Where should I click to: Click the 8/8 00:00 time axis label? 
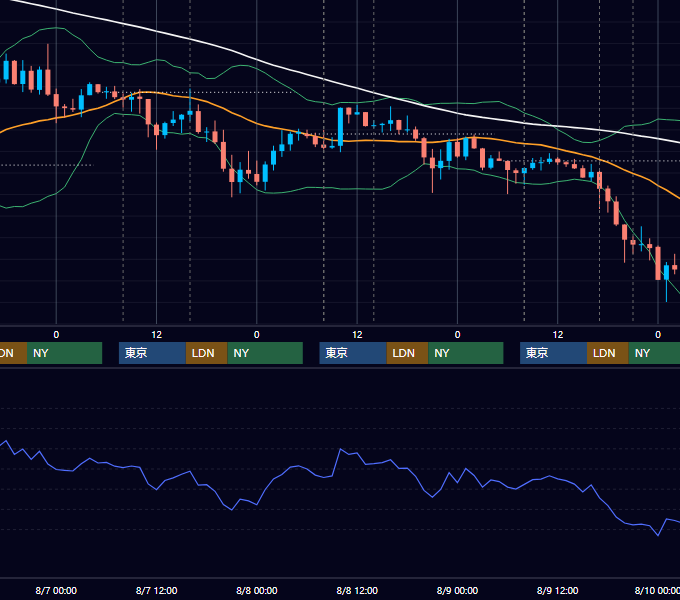pos(257,590)
